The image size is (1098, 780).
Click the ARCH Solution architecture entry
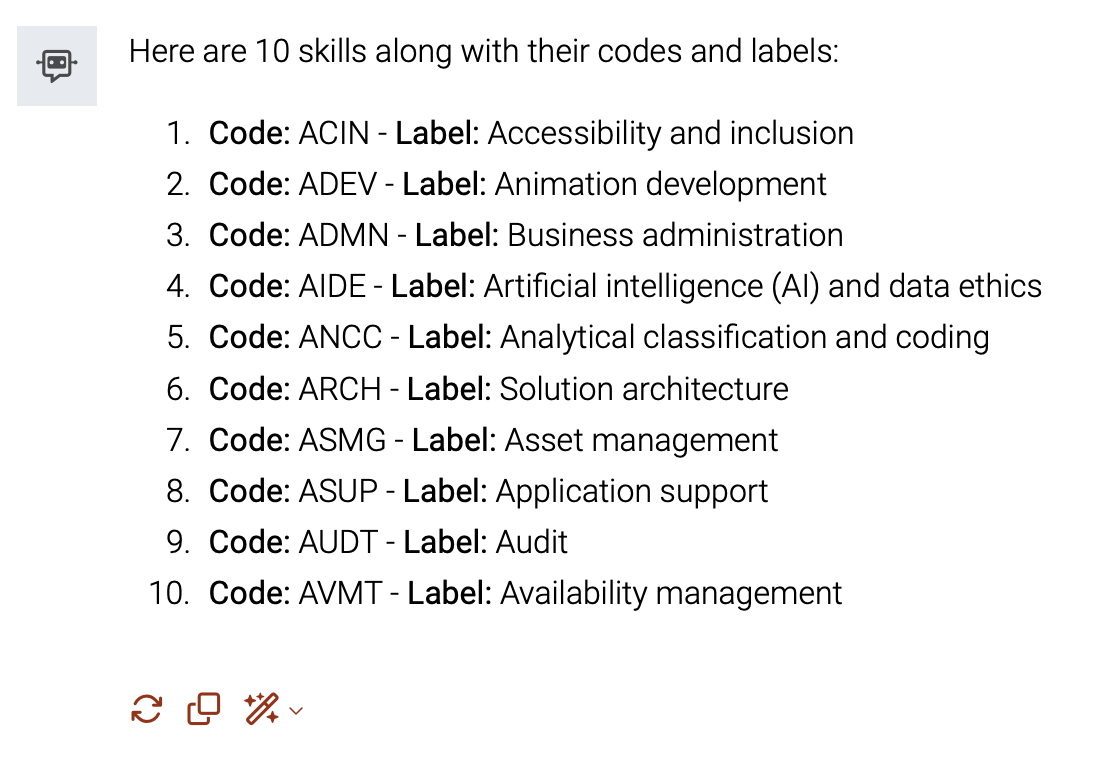pyautogui.click(x=499, y=389)
